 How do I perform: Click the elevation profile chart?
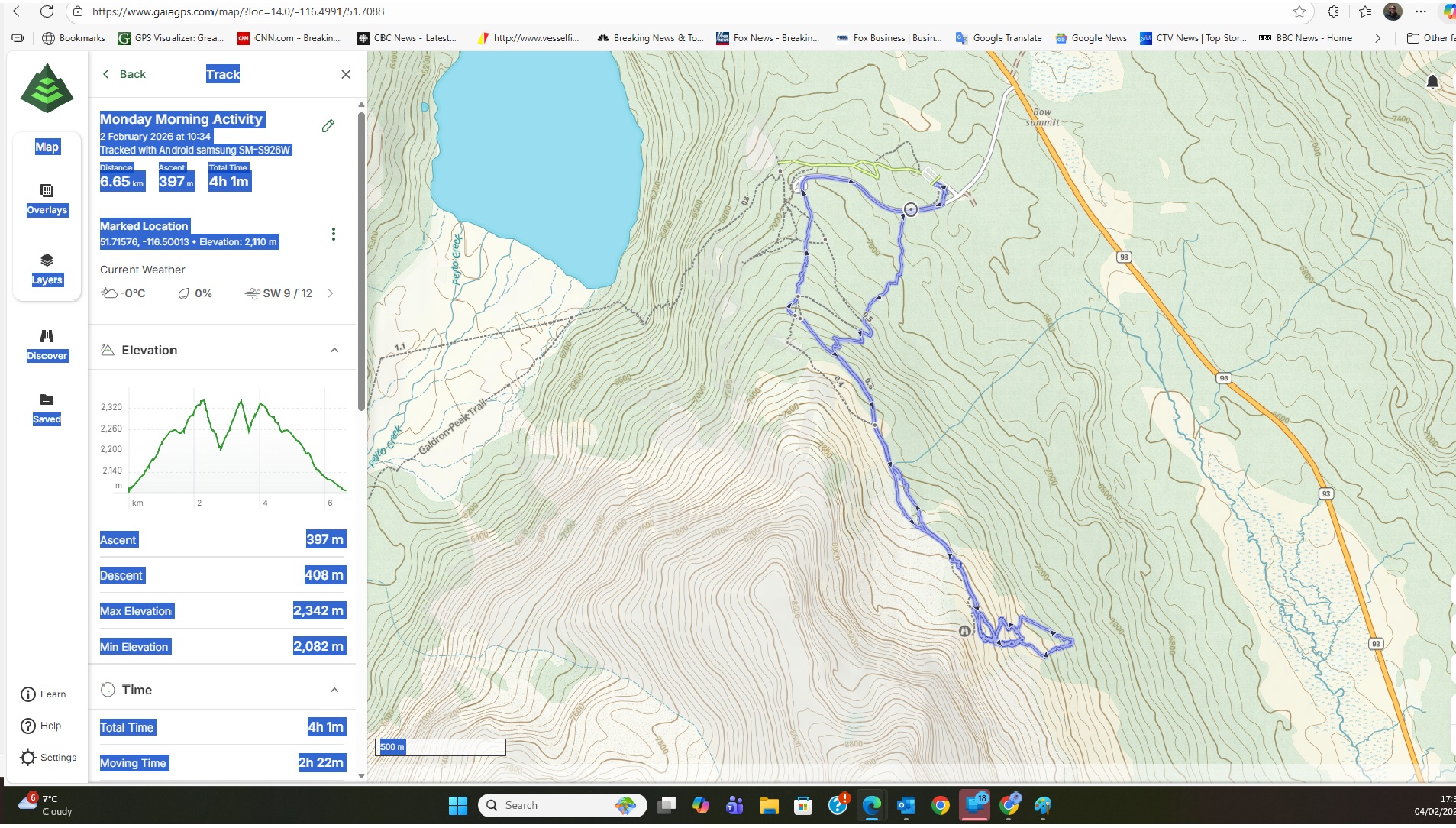237,447
